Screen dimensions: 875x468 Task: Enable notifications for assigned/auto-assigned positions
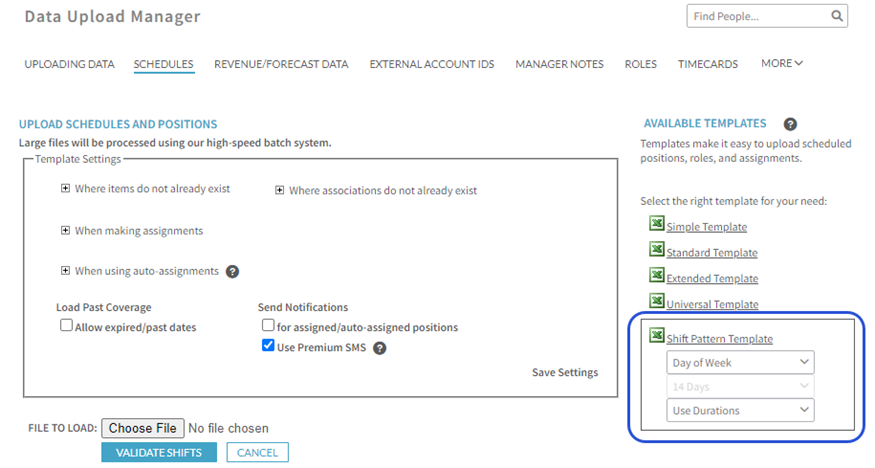(x=268, y=325)
